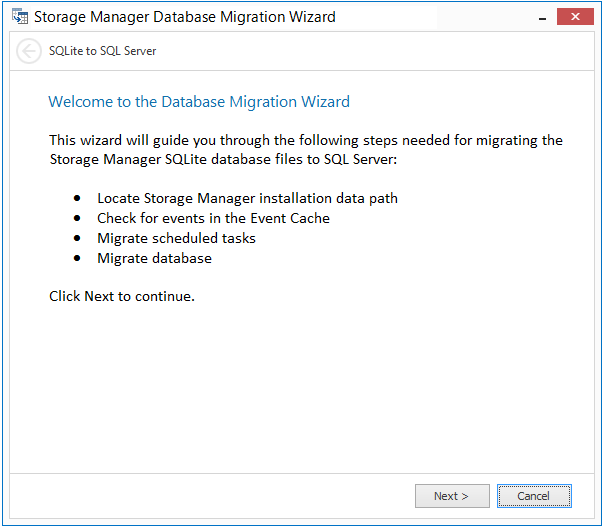The width and height of the screenshot is (604, 528).
Task: Click the Storage Manager Database Migration Wizard title
Action: click(185, 17)
